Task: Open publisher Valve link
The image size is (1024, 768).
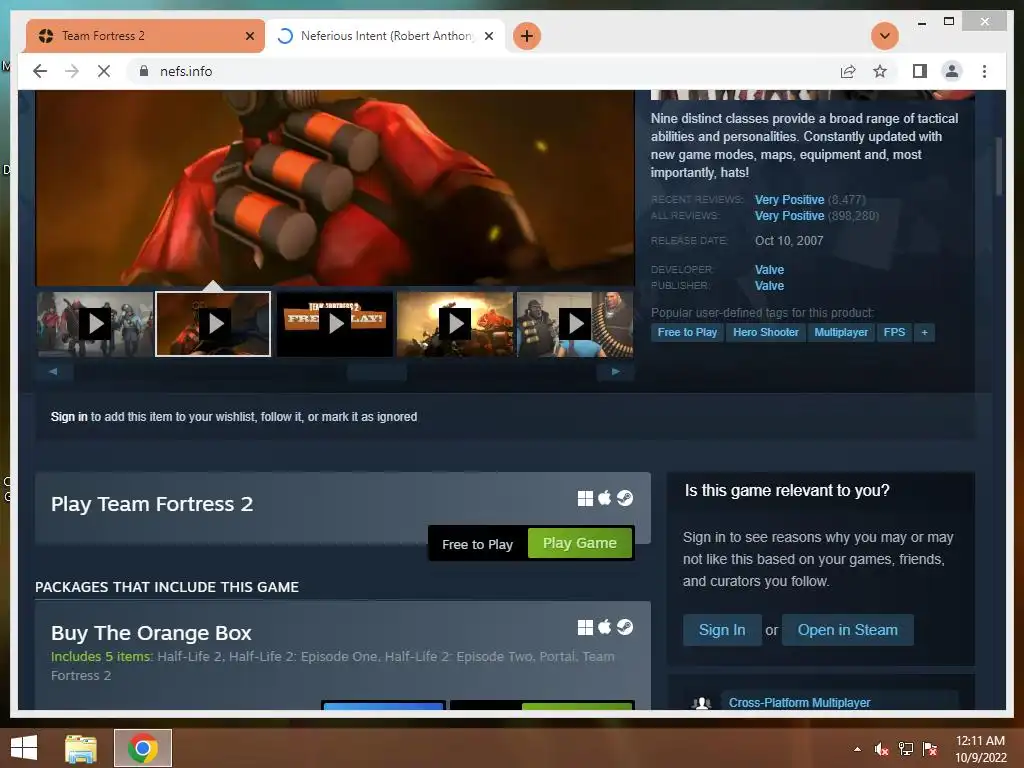Action: [x=769, y=285]
